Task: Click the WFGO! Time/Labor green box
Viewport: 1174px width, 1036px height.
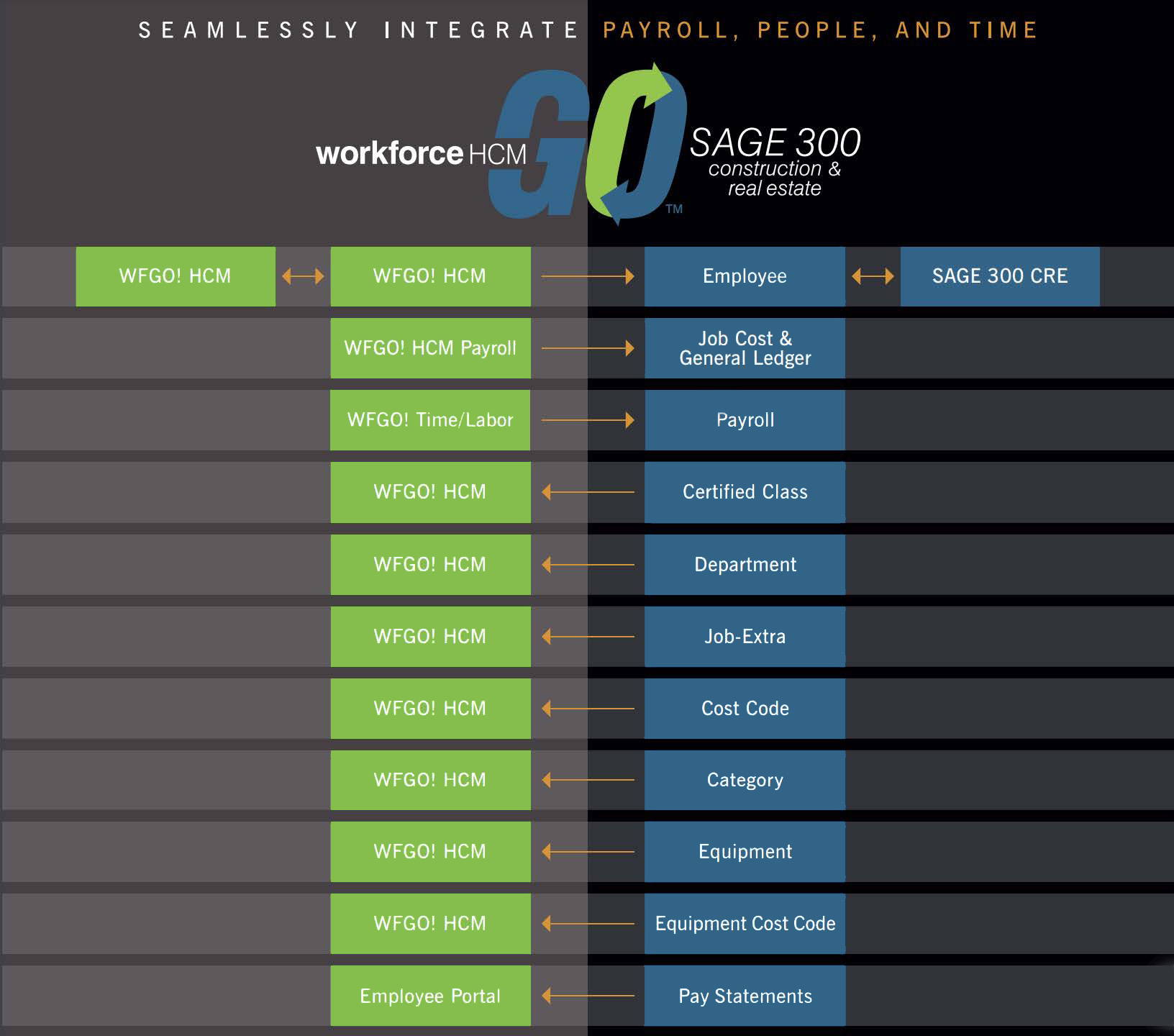Action: click(x=430, y=420)
